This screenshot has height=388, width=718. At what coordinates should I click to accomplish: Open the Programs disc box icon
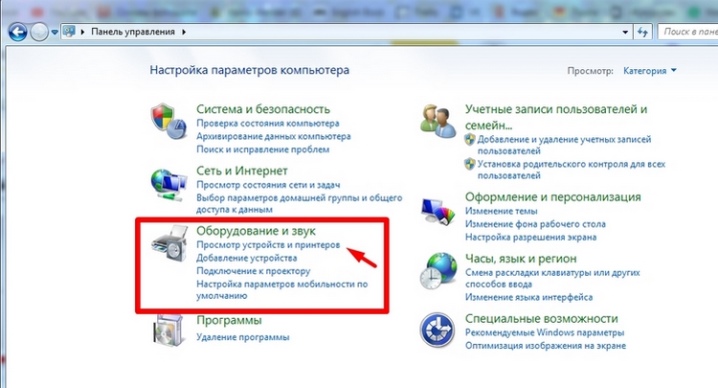(169, 329)
